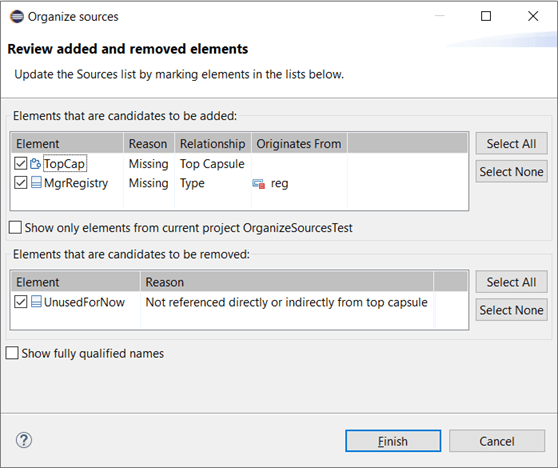Click Select All for elements to be removed

pyautogui.click(x=511, y=282)
